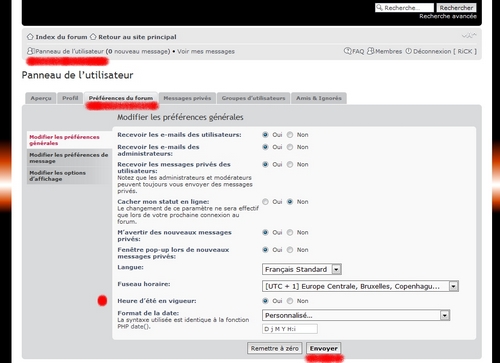Open the Fuseau horaire dropdown
The image size is (500, 363).
360,286
